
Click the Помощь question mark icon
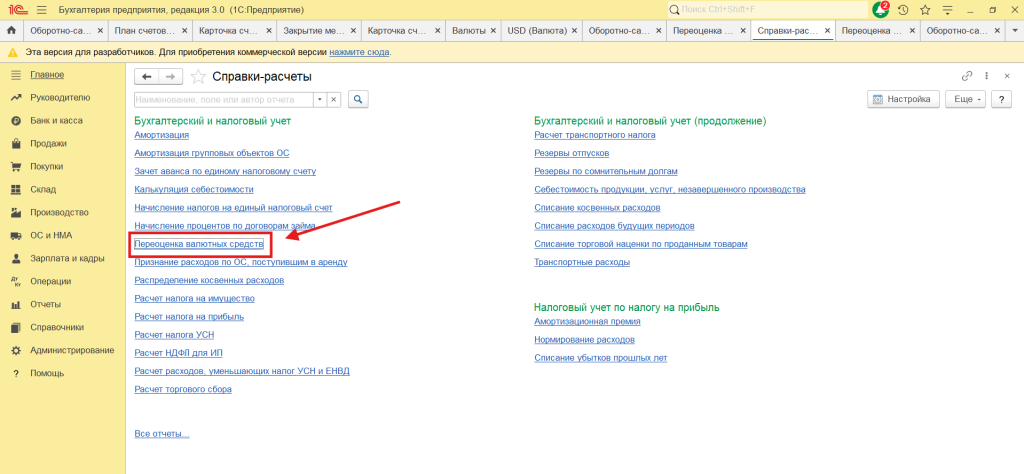[16, 373]
